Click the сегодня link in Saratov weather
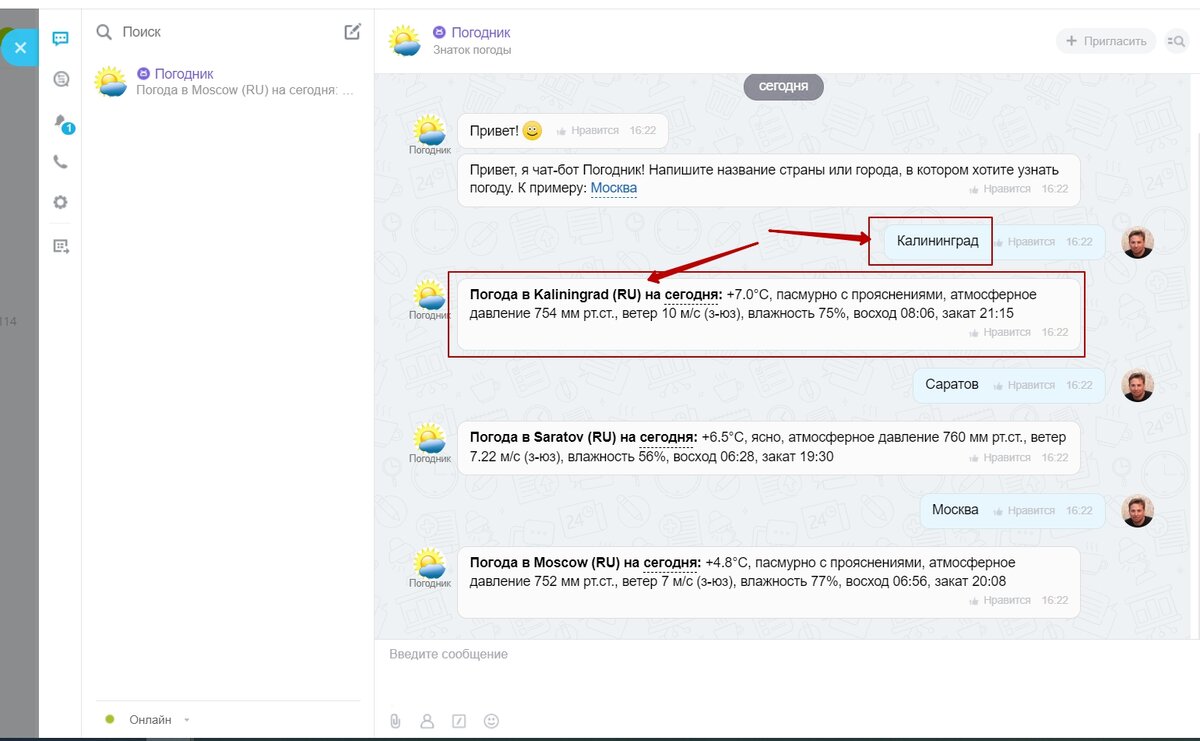 point(668,438)
